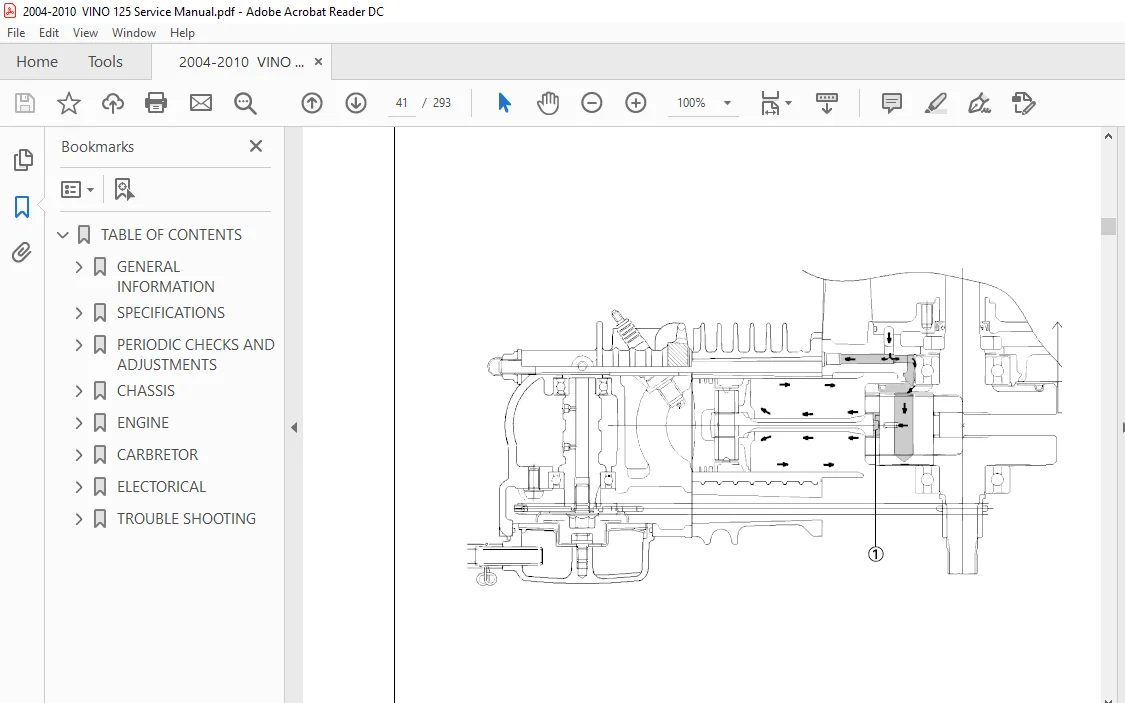Go to the previous page arrow
Viewport: 1125px width, 703px height.
point(312,103)
